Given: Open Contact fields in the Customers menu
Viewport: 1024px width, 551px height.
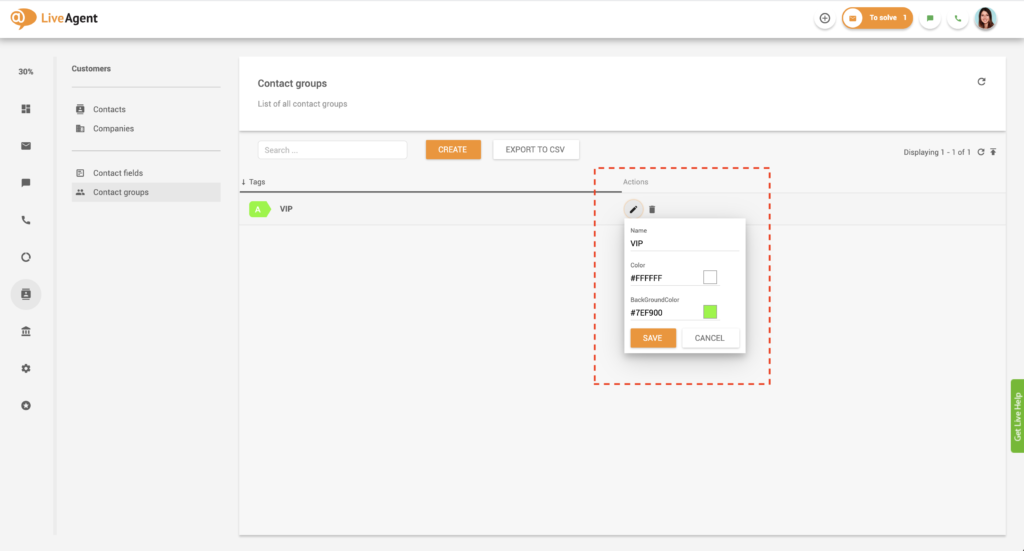Looking at the screenshot, I should click(x=118, y=173).
